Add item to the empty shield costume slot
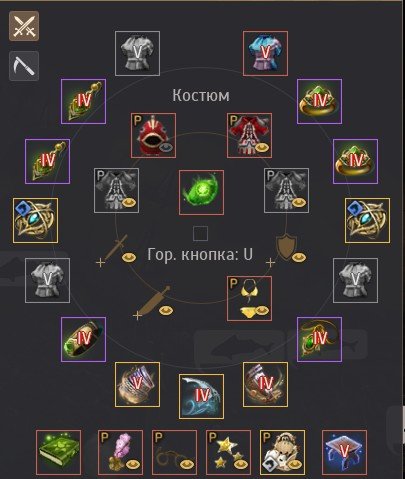This screenshot has height=479, width=405. click(x=270, y=263)
